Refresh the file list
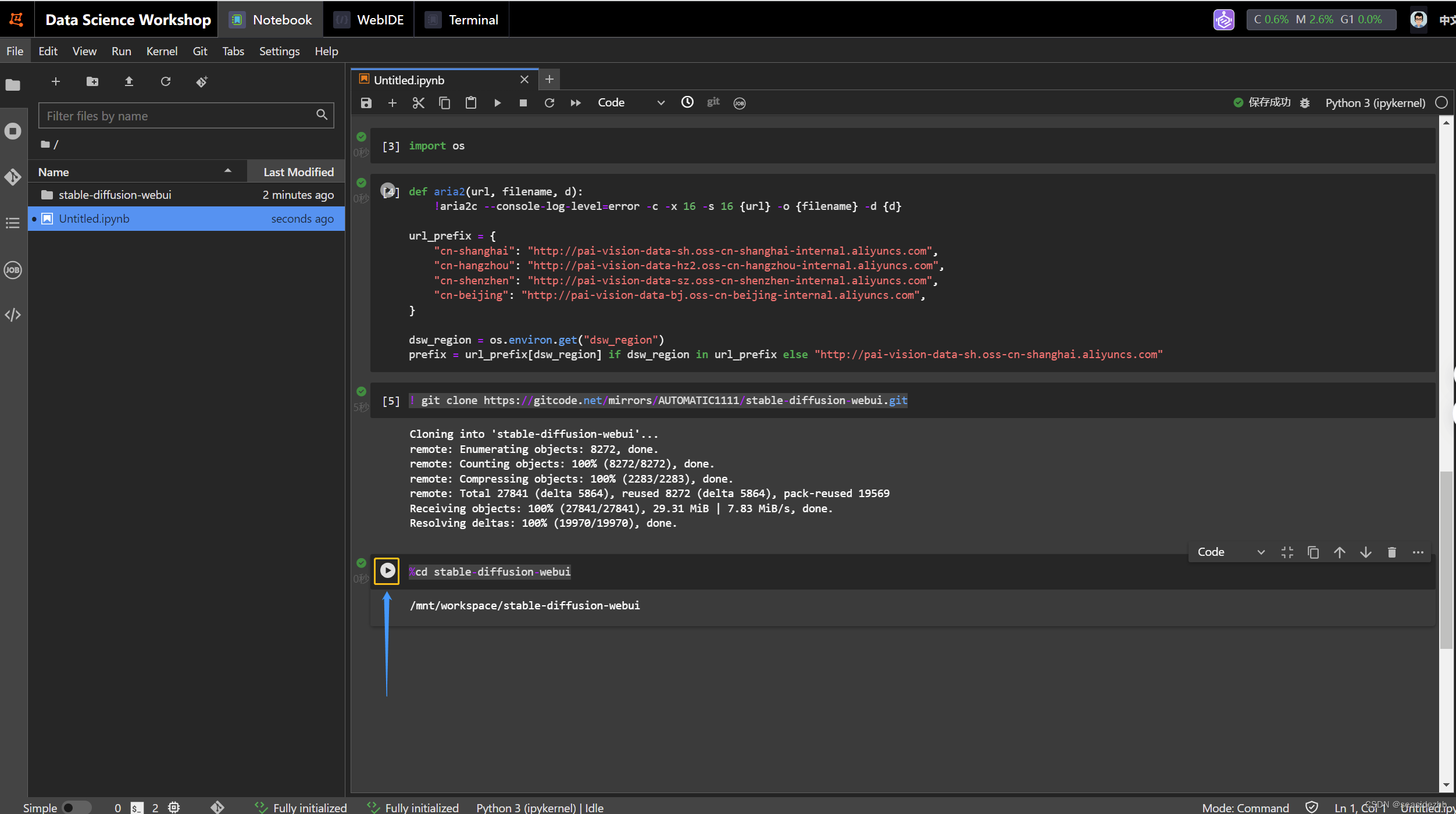Screen dimensions: 1456x814 tap(166, 81)
